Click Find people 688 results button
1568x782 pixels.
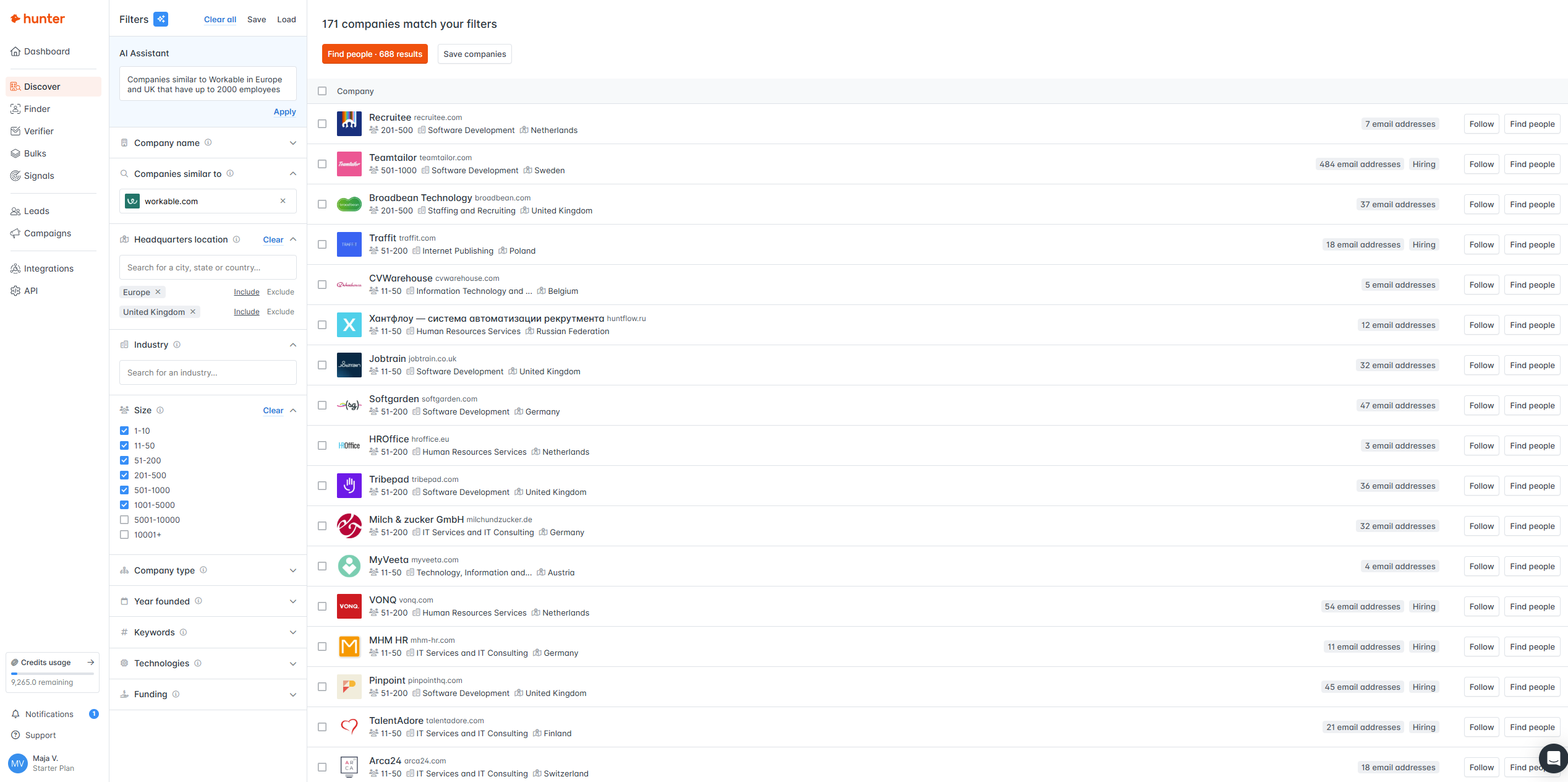[374, 54]
